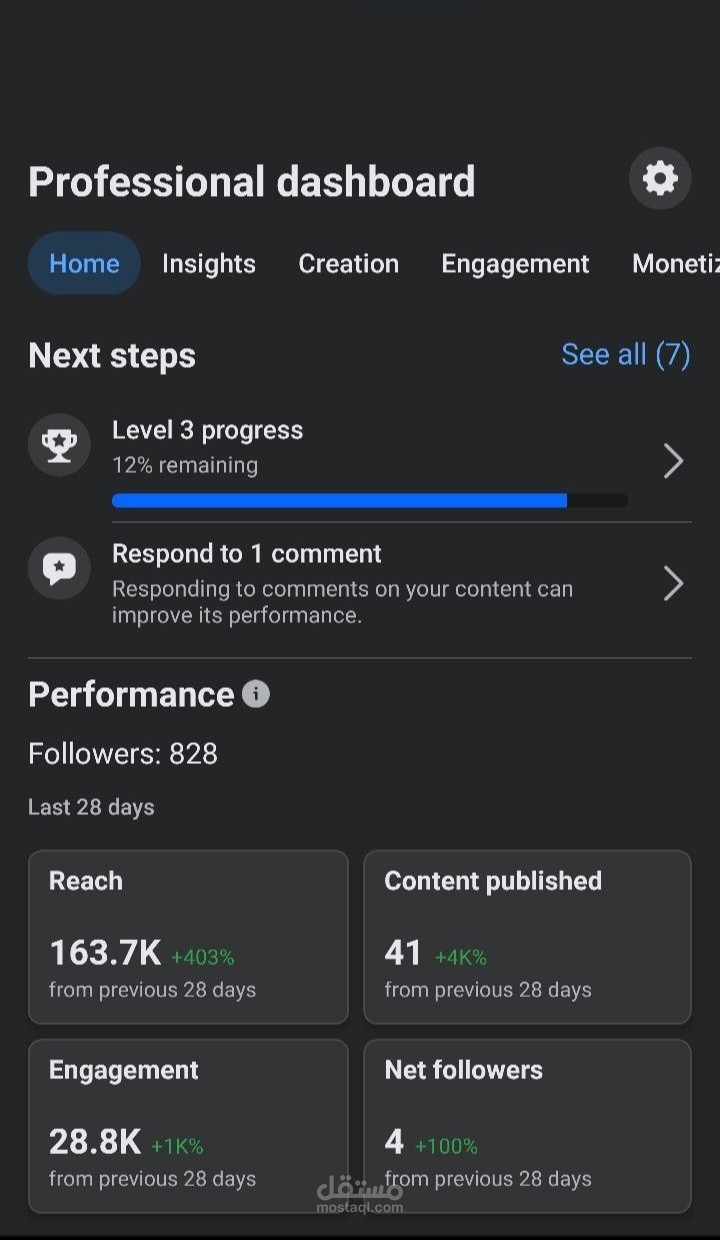This screenshot has height=1240, width=720.
Task: Tap the Followers: 828 count
Action: coord(123,753)
